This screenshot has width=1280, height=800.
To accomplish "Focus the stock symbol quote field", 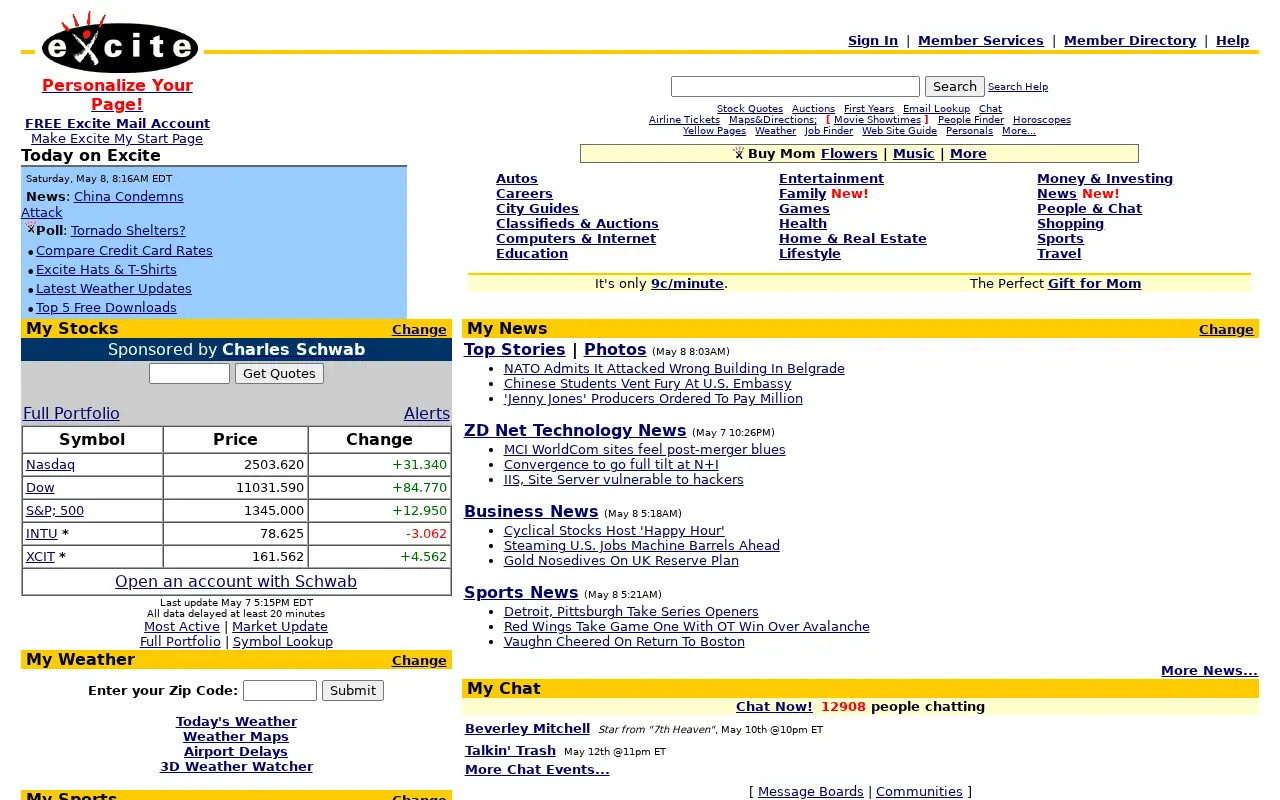I will 189,373.
